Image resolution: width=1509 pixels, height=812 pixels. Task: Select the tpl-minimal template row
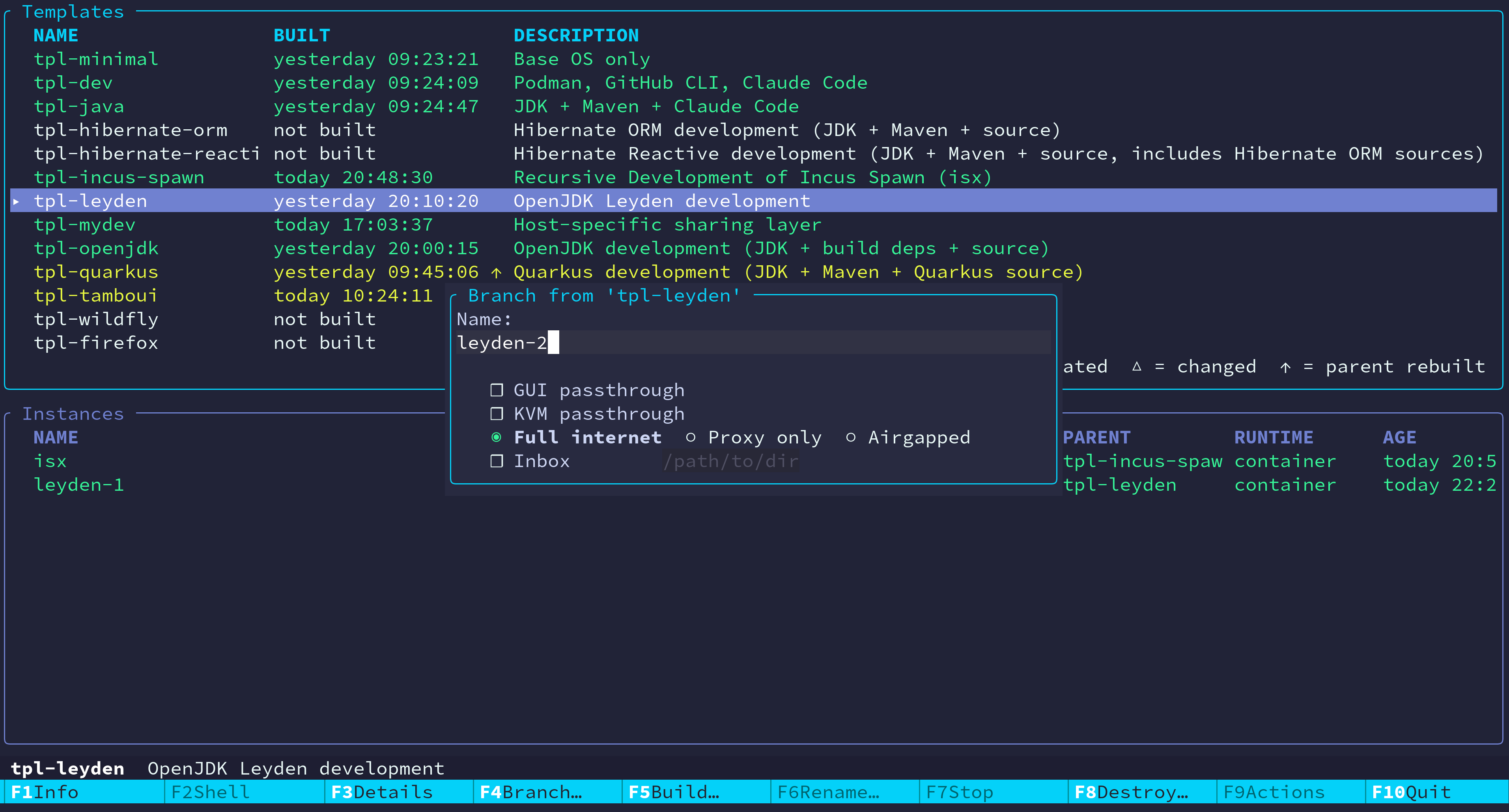[753, 59]
